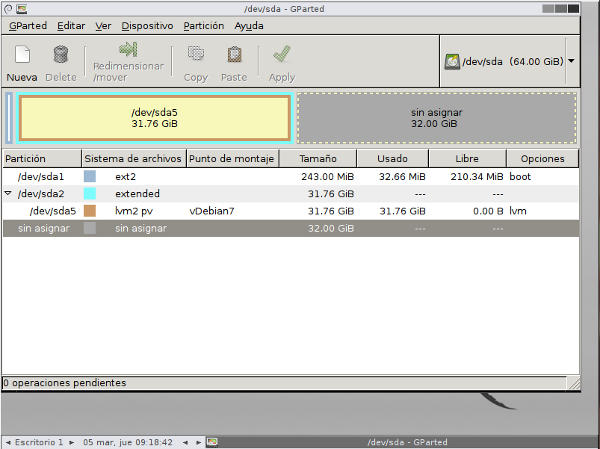Image resolution: width=600 pixels, height=449 pixels.
Task: Click the taskbar clock 05 mar, jue
Action: click(128, 442)
